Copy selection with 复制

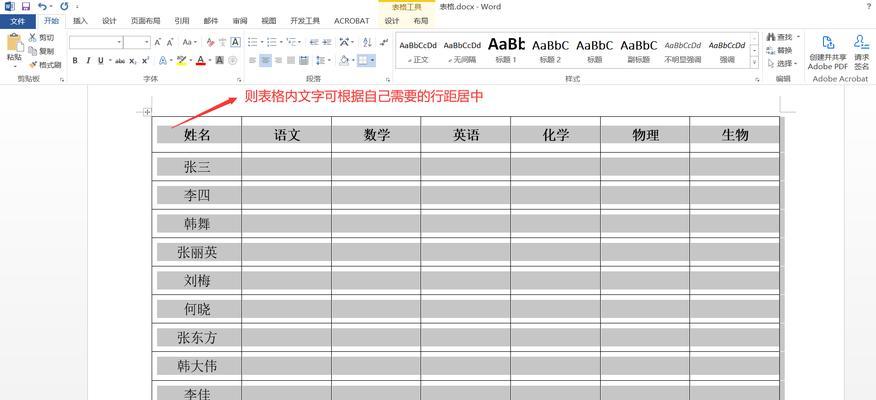coord(41,51)
